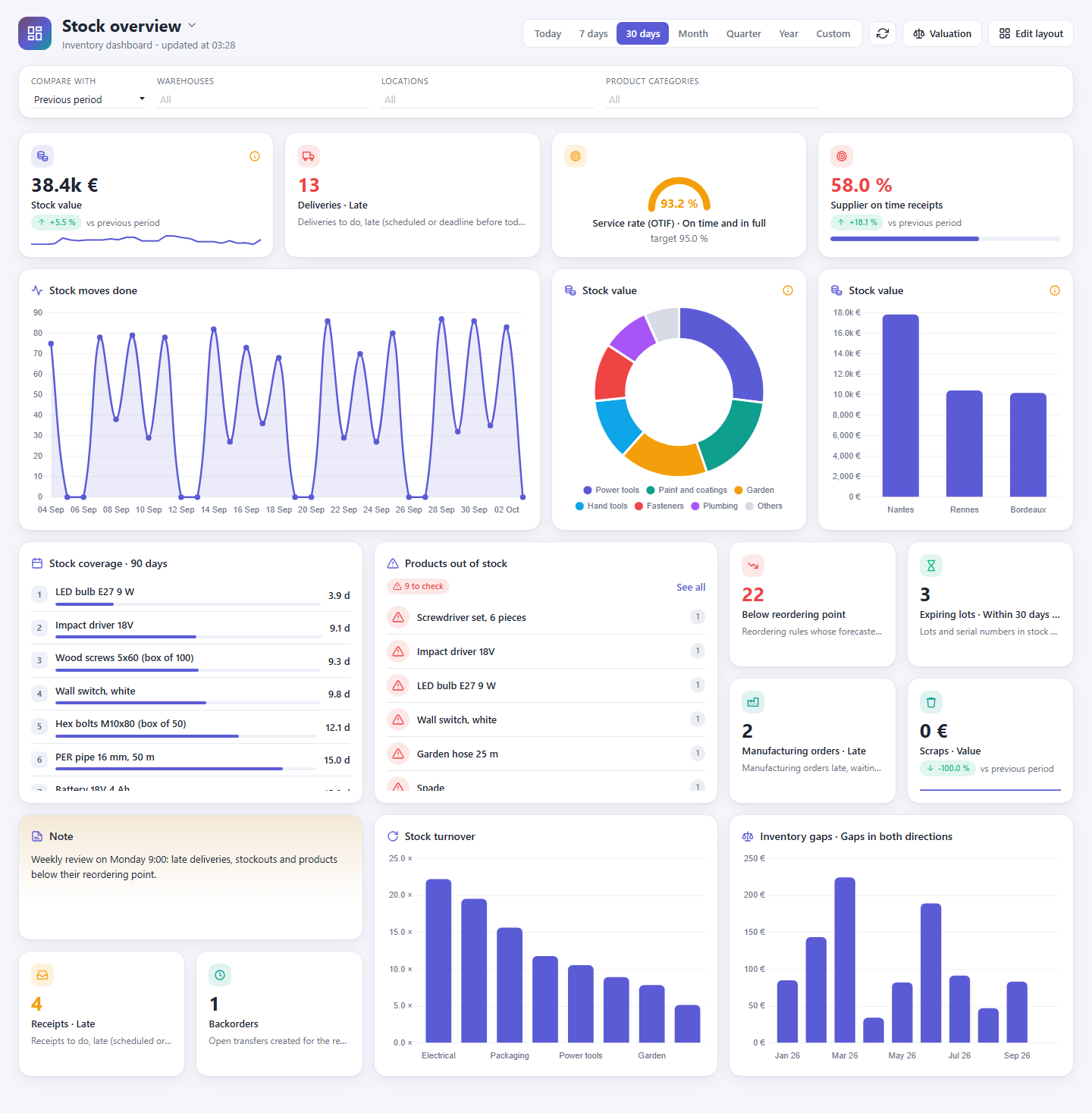
Task: Click the Receipts Late inbox icon
Action: coord(42,975)
